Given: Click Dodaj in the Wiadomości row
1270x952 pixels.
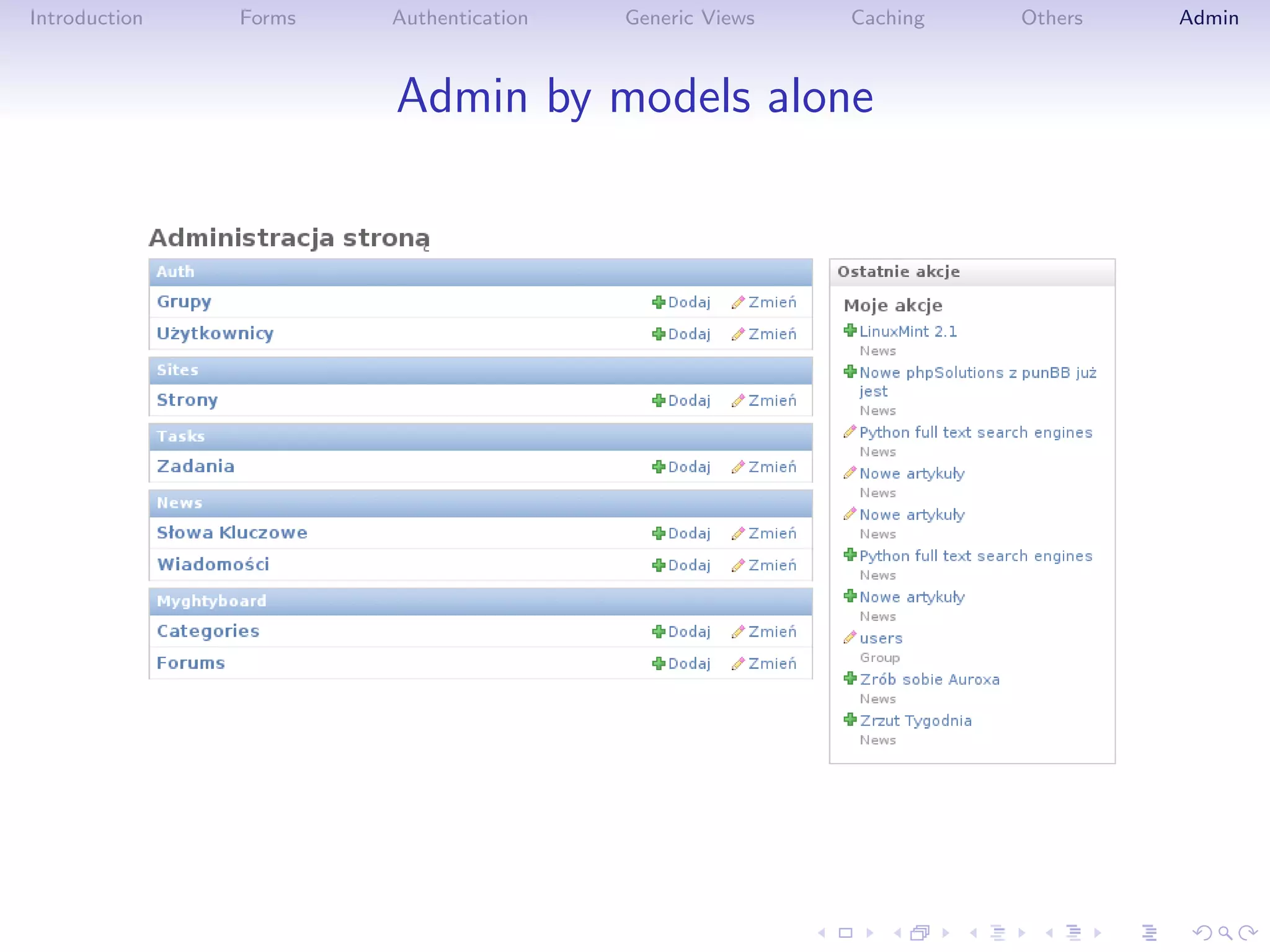Looking at the screenshot, I should point(689,565).
